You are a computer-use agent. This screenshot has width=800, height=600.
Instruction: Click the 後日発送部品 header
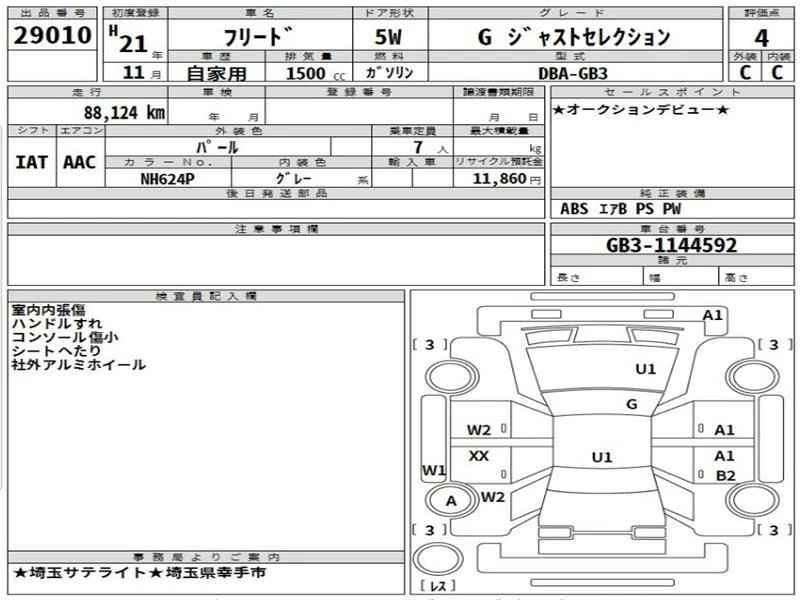click(277, 193)
